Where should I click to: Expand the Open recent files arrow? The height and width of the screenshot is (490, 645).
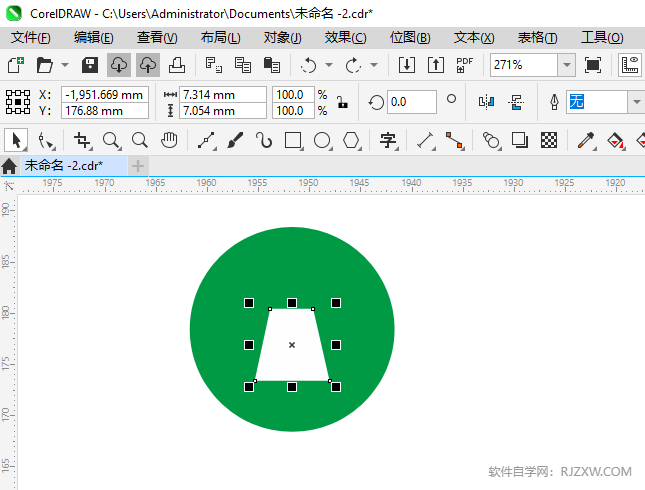[x=65, y=65]
